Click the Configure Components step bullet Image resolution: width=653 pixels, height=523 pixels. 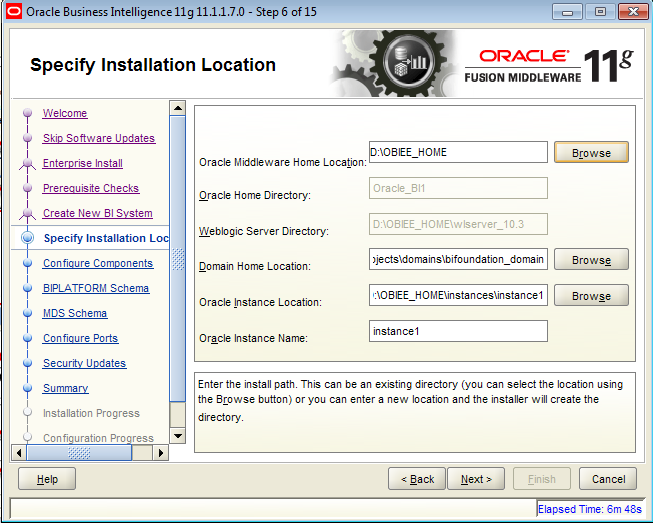pos(28,263)
